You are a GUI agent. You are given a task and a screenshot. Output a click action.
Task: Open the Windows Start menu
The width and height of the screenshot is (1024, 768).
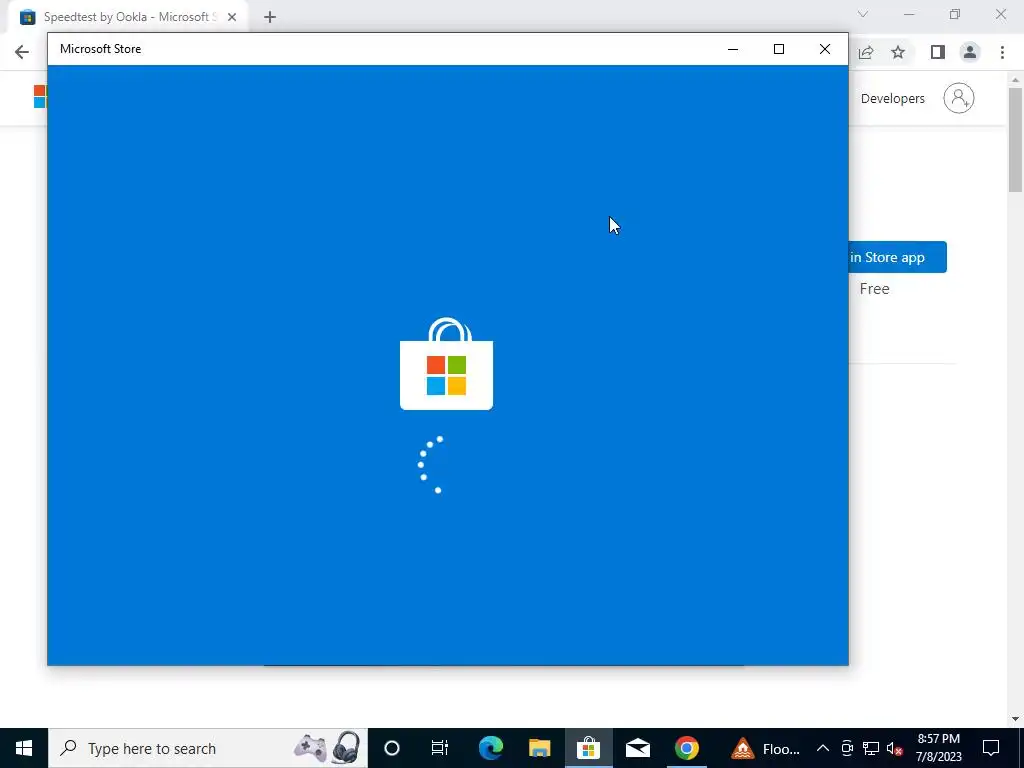24,748
